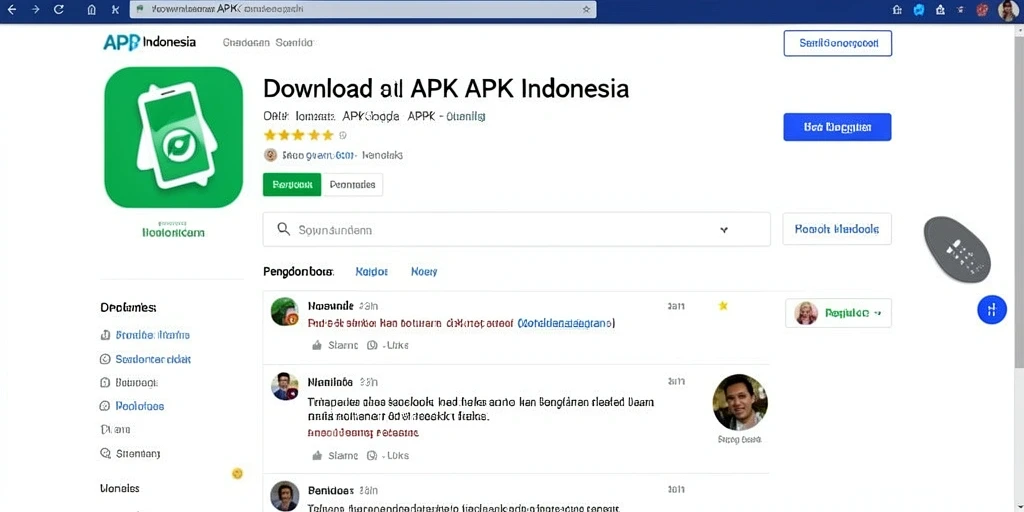Bookmark the page with the address bar star
The height and width of the screenshot is (512, 1024).
586,9
